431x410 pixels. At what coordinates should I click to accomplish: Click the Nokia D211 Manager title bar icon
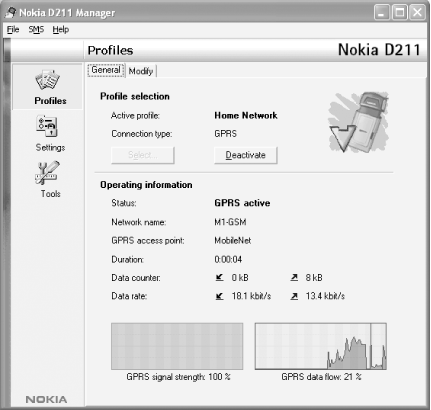11,13
